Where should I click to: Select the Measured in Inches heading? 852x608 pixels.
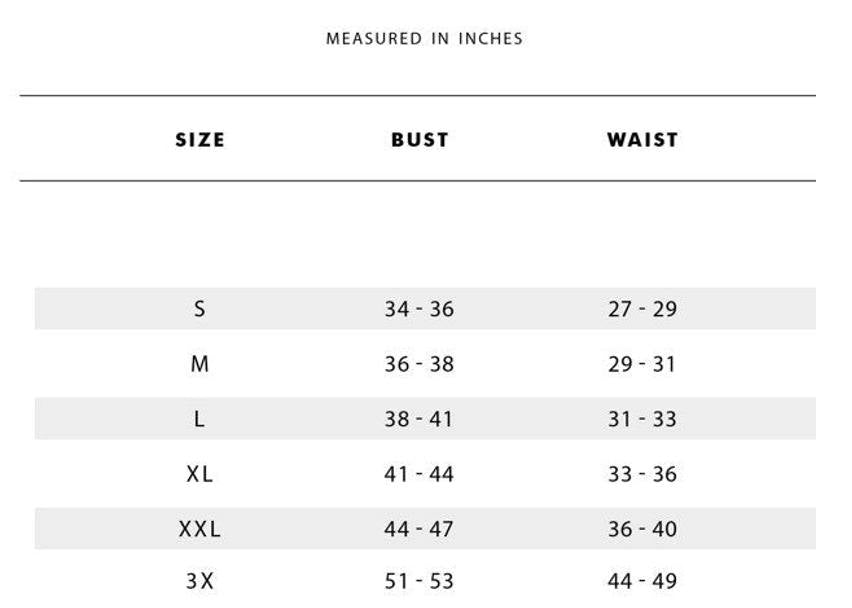pos(424,39)
